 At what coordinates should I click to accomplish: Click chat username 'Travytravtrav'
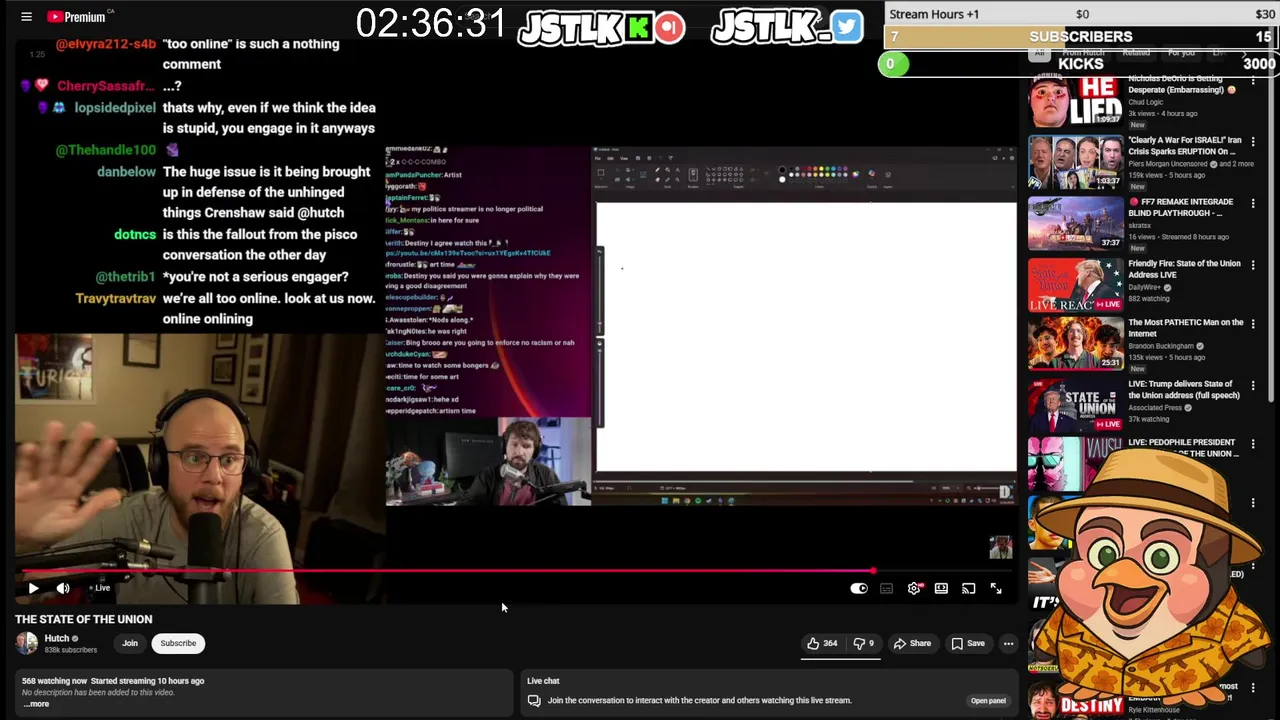tap(116, 298)
